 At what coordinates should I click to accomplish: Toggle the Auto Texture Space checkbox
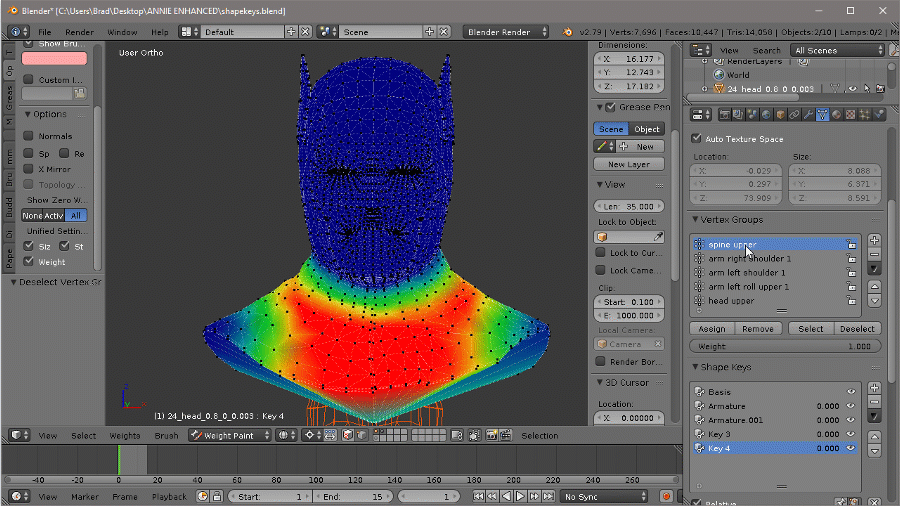[697, 139]
